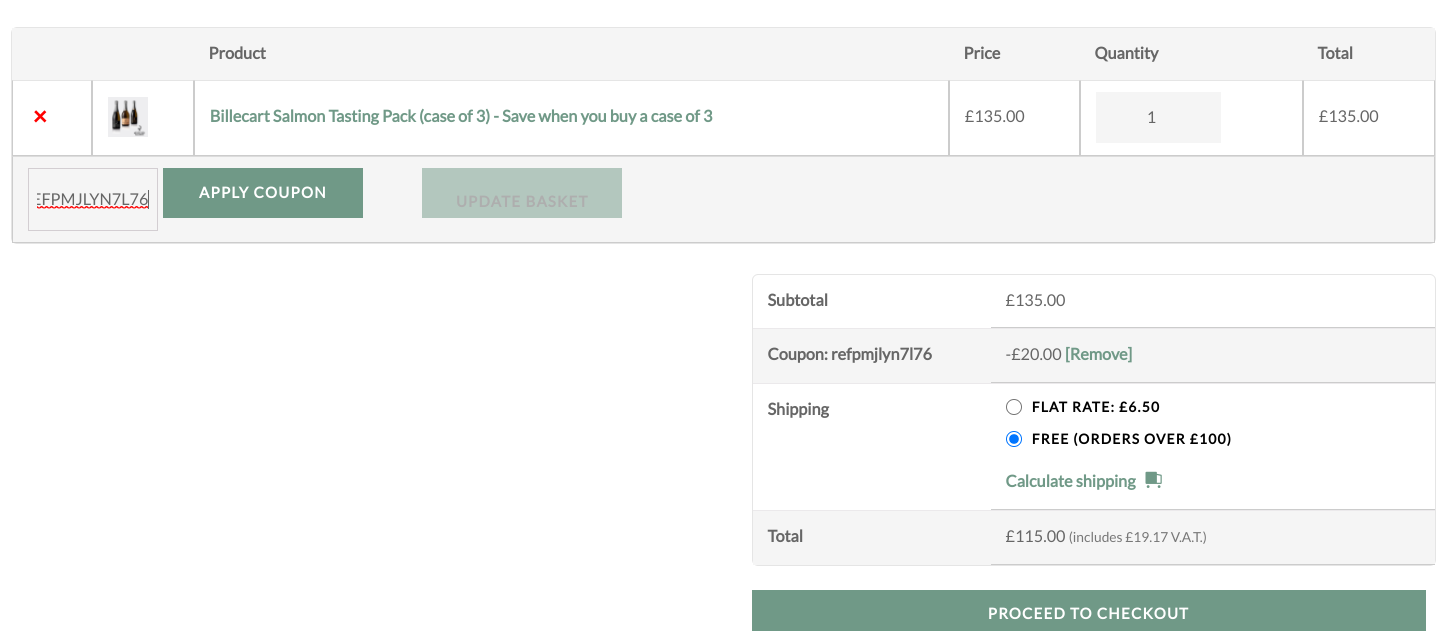Open the Billecart Salmon Tasting Pack link
Screen dimensions: 1445x631
click(x=461, y=116)
